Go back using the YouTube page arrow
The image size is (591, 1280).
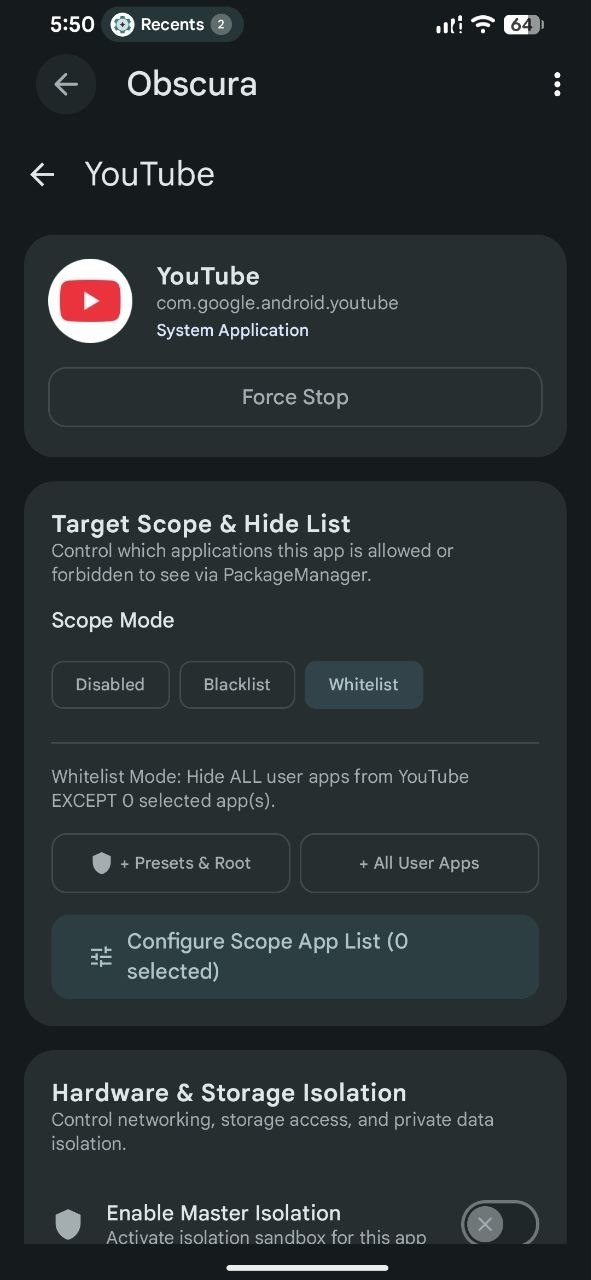point(42,175)
